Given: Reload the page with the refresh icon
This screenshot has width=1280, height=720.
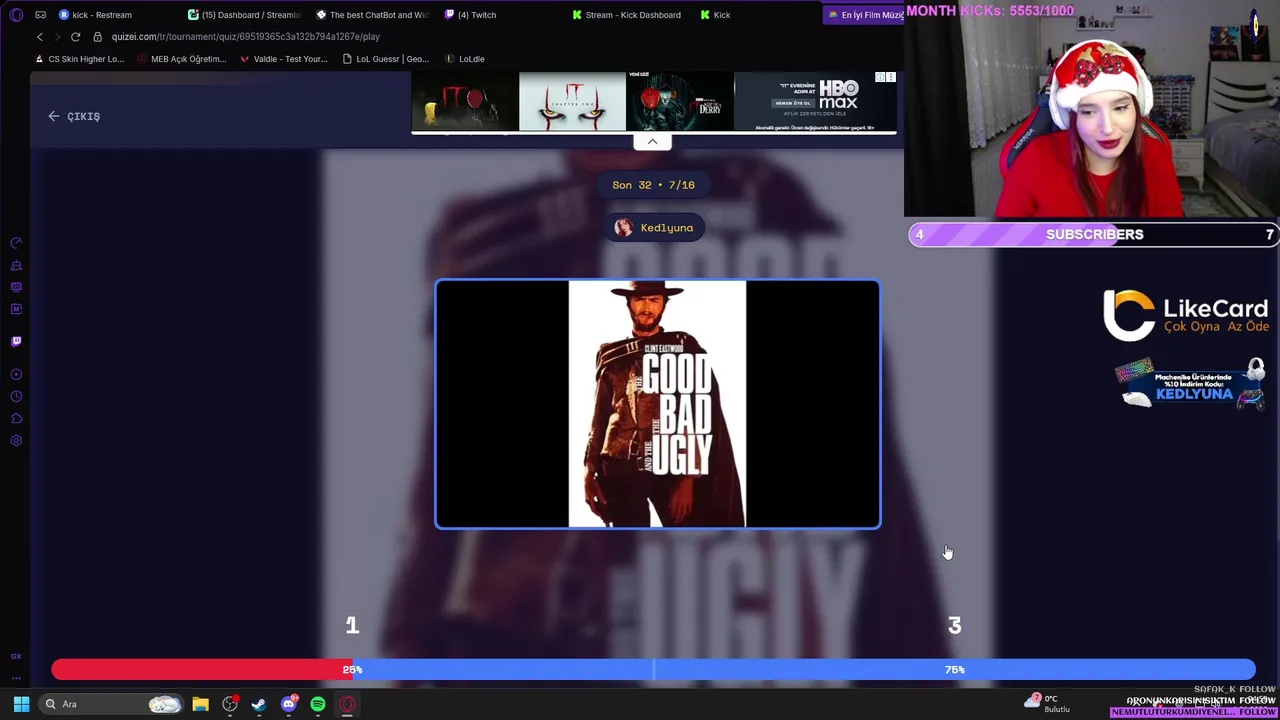Looking at the screenshot, I should 75,37.
